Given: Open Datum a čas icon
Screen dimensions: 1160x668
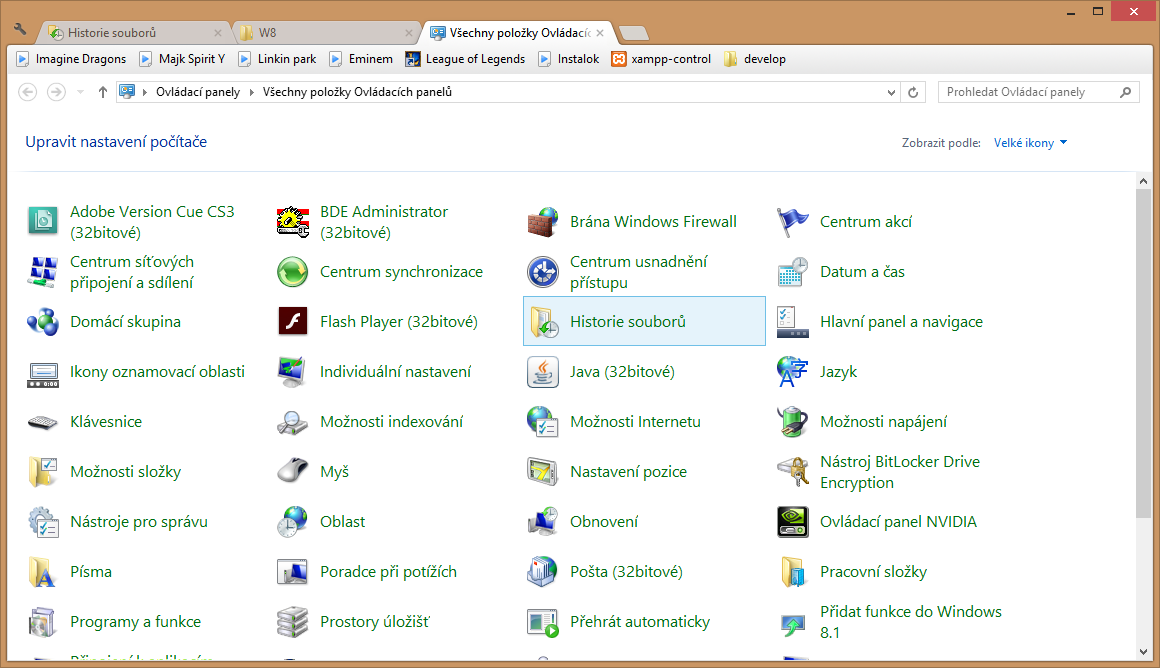Looking at the screenshot, I should [793, 271].
